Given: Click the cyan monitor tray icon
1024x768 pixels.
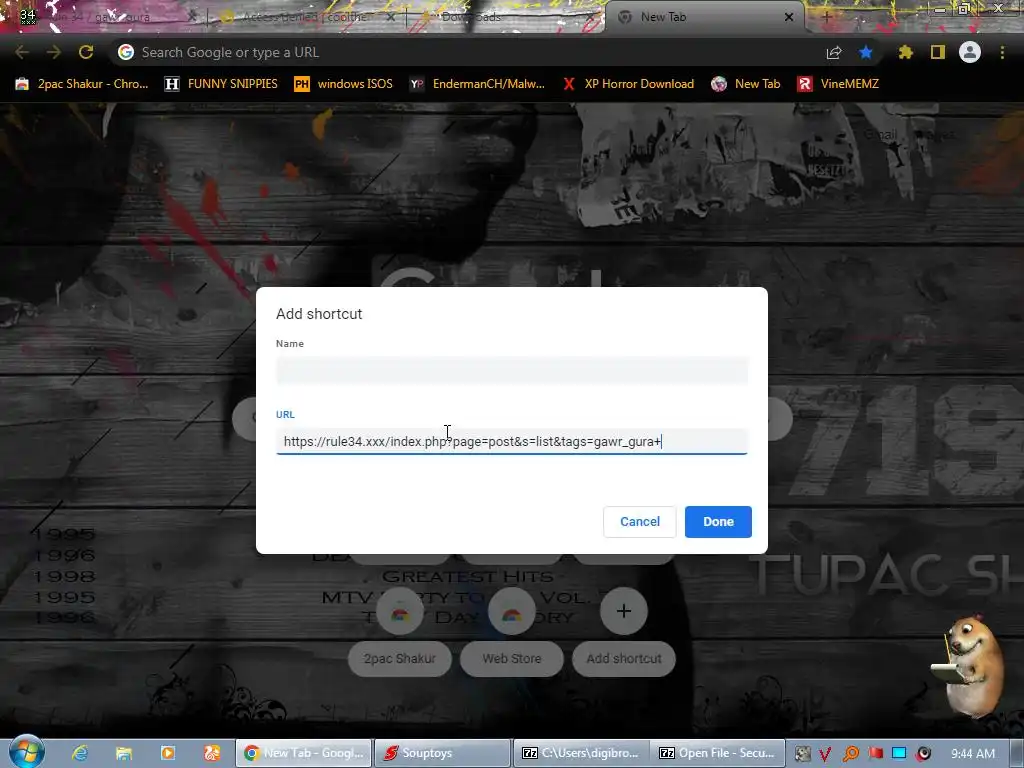Looking at the screenshot, I should point(899,754).
